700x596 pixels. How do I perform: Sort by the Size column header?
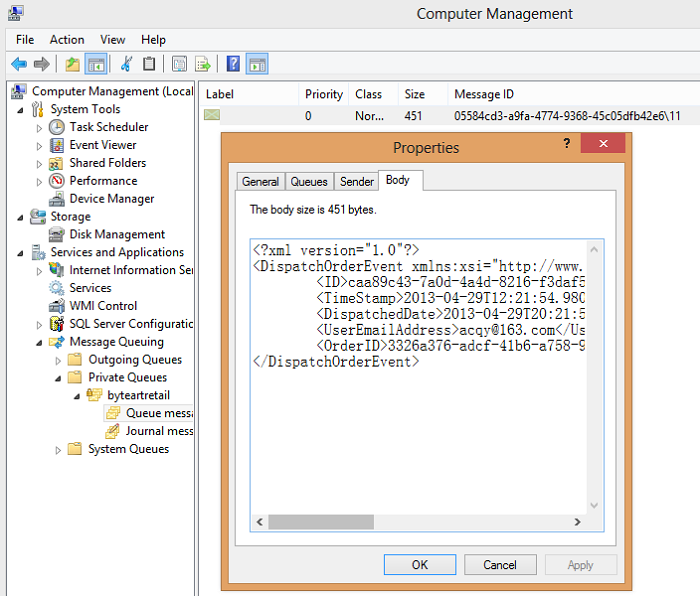pos(423,94)
